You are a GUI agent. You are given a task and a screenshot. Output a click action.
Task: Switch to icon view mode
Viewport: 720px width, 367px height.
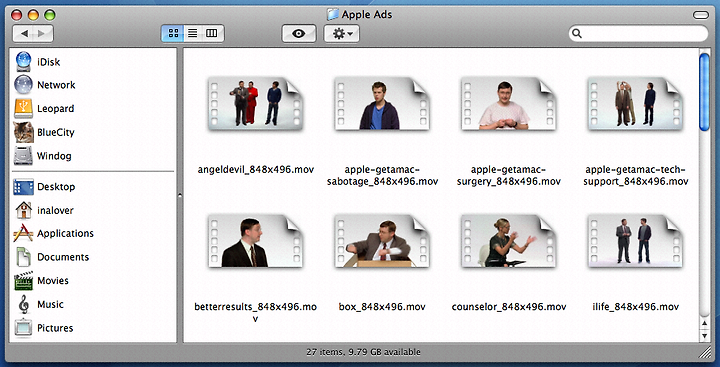pos(173,34)
